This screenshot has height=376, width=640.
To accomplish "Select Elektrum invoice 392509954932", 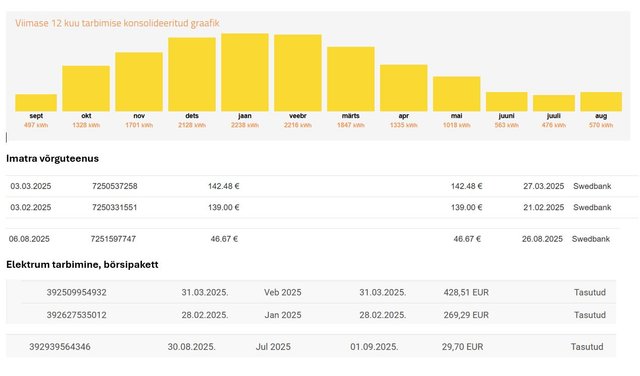I will coord(76,292).
